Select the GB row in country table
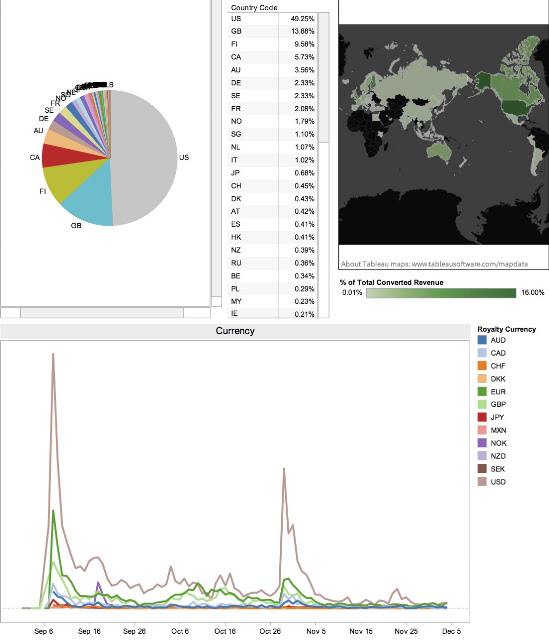Screen dimensions: 549x640 272,31
